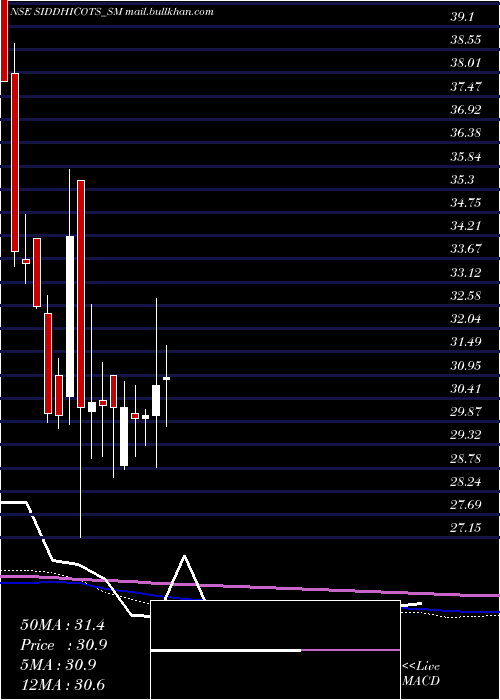This screenshot has height=700, width=500.
Task: Click the 50MA : 31.4 readout
Action: click(62, 625)
